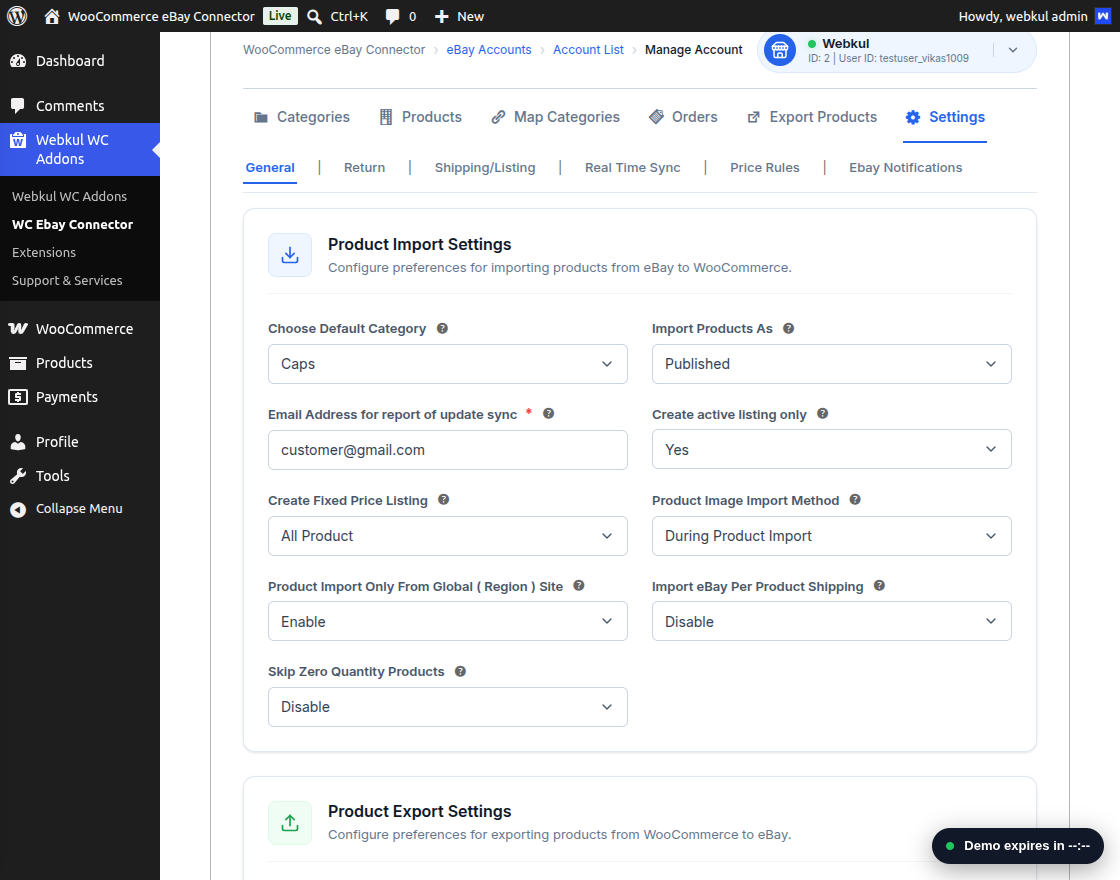The image size is (1120, 880).
Task: Show help for Create Fixed Price Listing
Action: pos(444,500)
